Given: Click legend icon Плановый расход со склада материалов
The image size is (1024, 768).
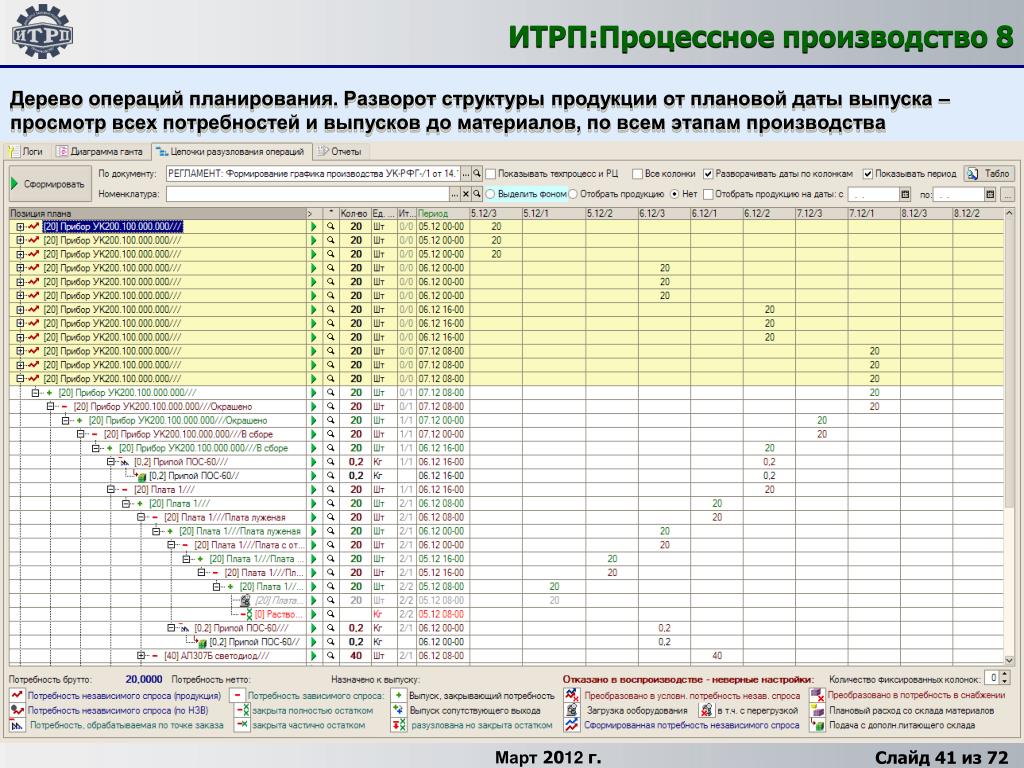Looking at the screenshot, I should (x=817, y=711).
